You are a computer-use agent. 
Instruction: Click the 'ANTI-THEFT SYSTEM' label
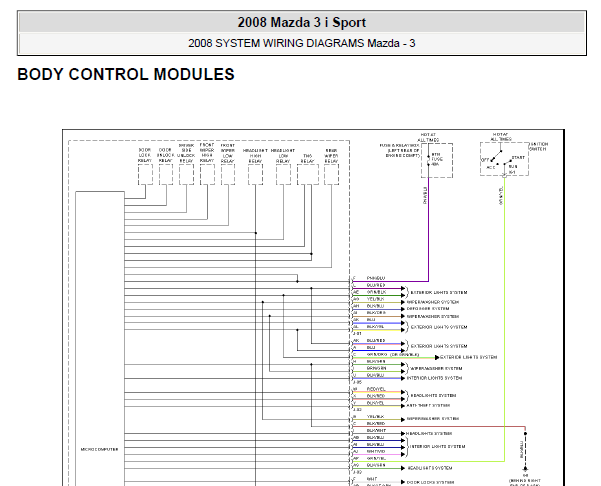(x=428, y=405)
